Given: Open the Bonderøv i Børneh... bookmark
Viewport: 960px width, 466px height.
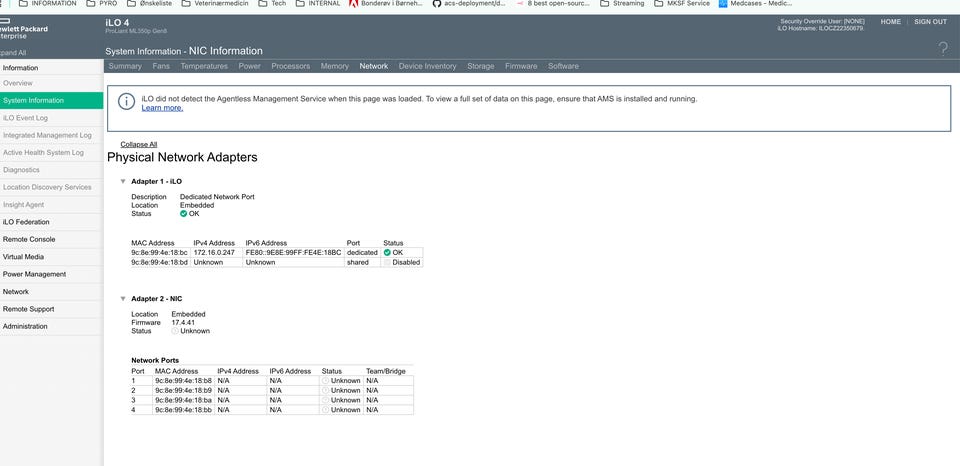Looking at the screenshot, I should pyautogui.click(x=386, y=4).
